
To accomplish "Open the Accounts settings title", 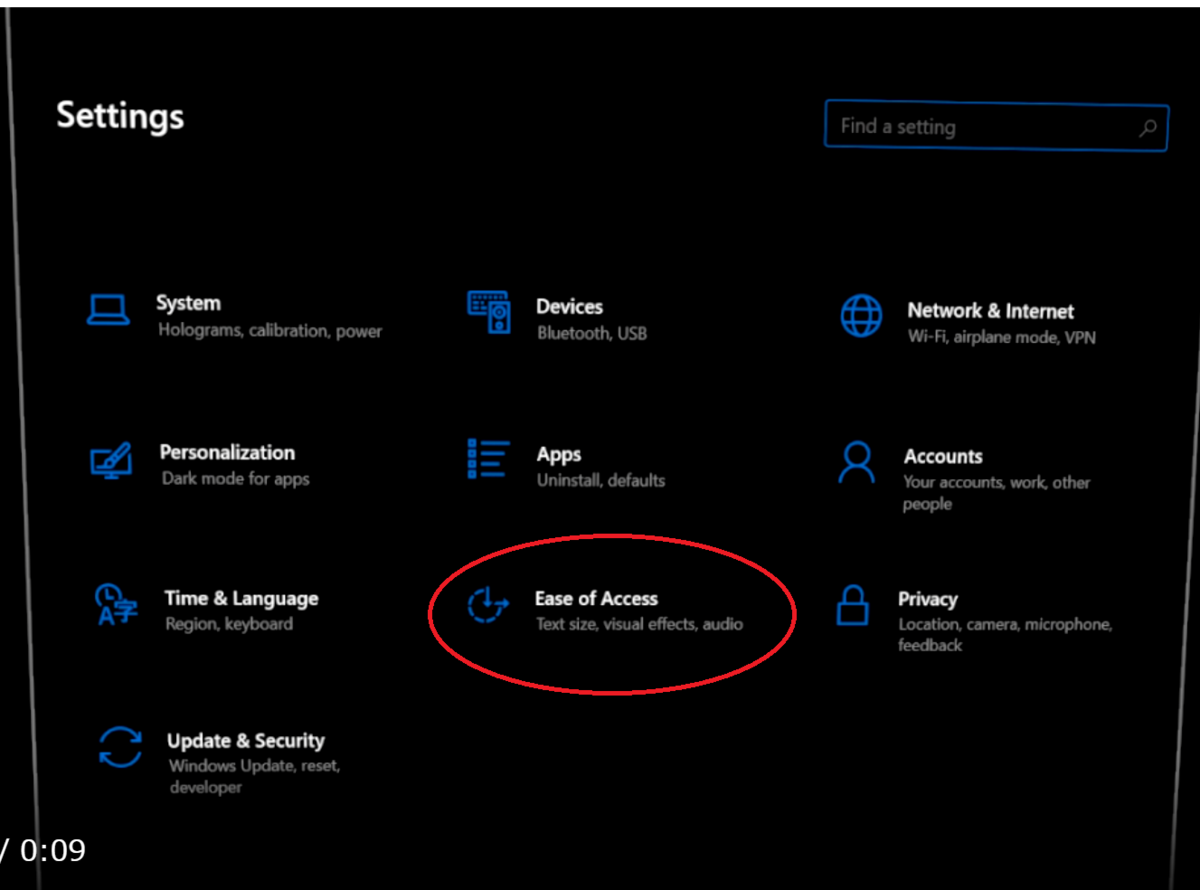I will point(943,457).
